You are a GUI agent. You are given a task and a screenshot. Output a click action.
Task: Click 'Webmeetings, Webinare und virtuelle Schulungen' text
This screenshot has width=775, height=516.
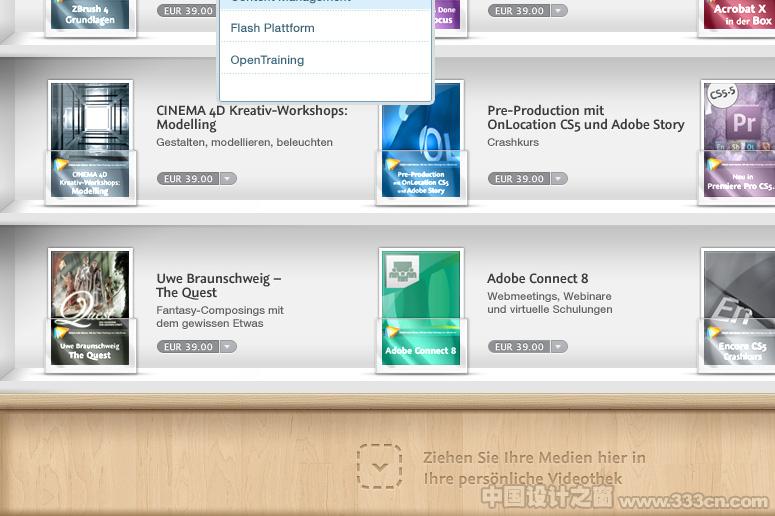click(x=550, y=302)
